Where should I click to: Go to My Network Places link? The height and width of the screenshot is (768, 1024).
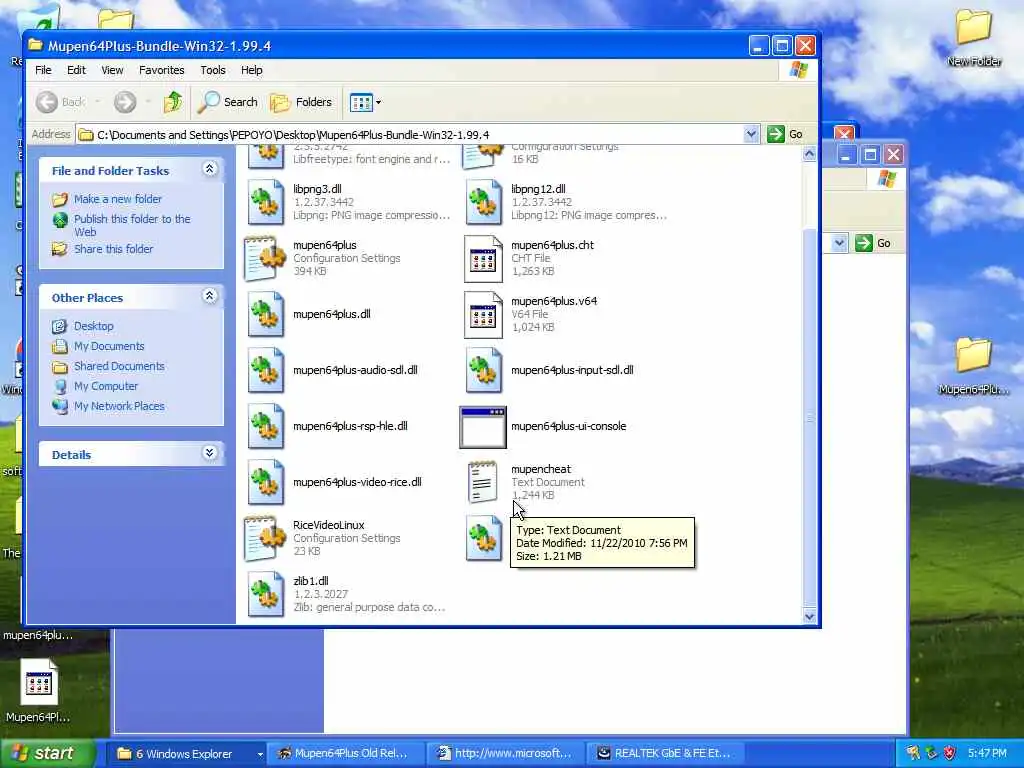coord(119,406)
